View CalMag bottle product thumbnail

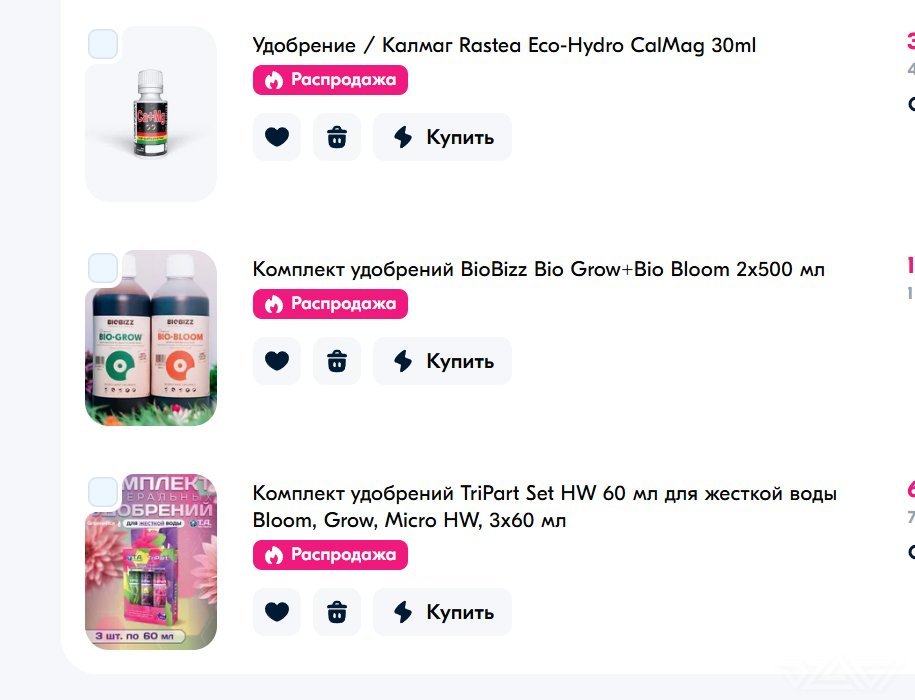[151, 114]
